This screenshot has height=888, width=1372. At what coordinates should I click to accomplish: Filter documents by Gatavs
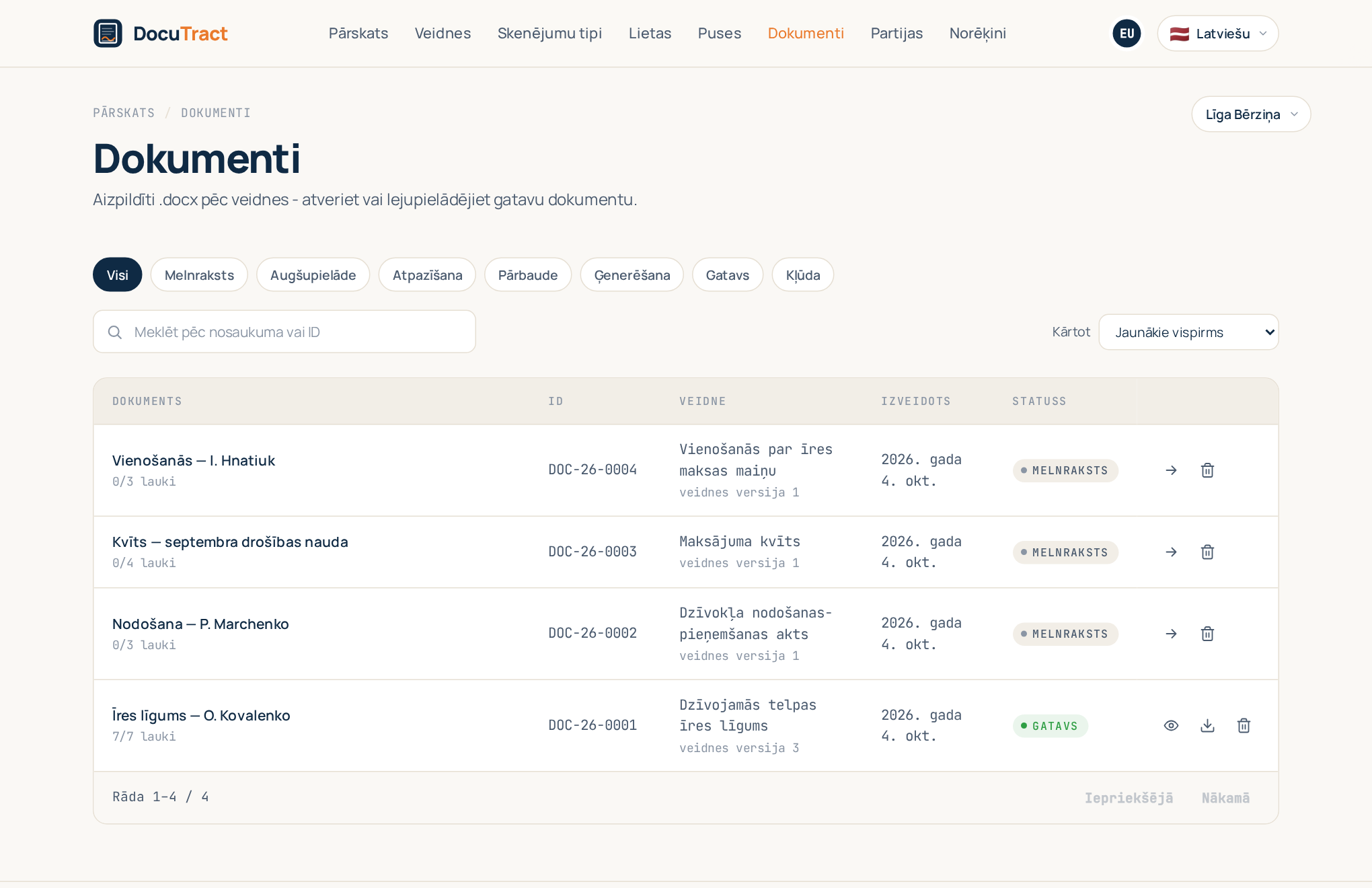click(727, 274)
